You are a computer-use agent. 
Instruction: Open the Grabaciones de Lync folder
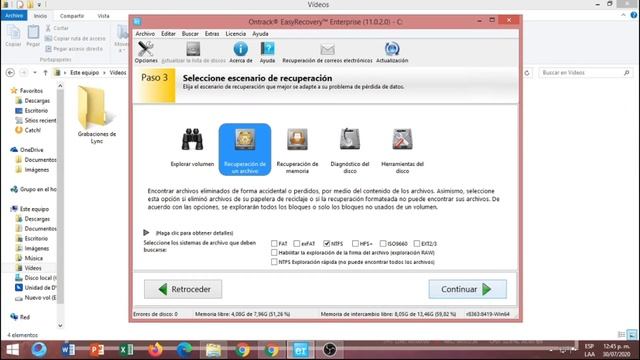[x=97, y=115]
